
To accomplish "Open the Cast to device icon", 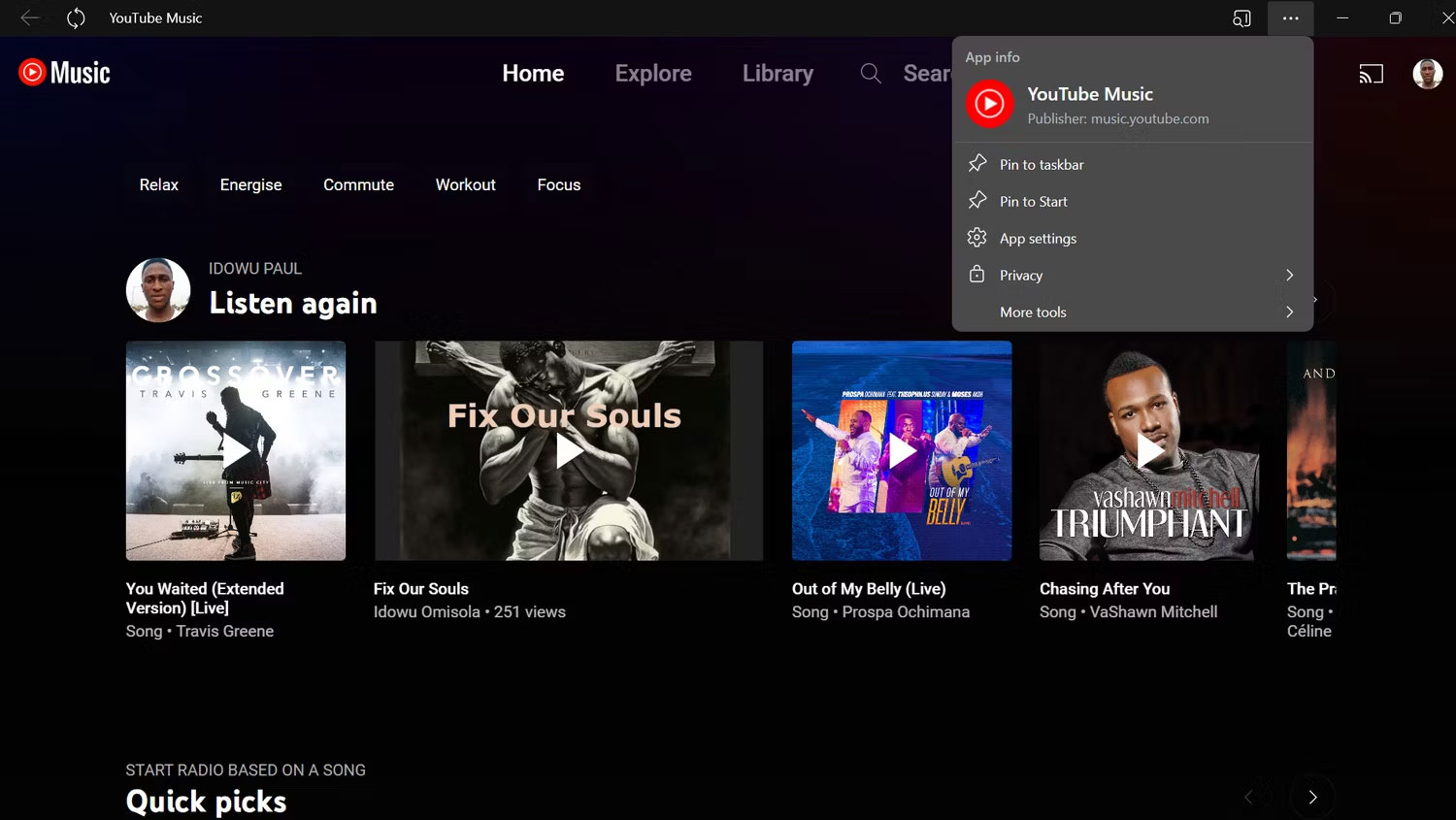I will pos(1371,73).
